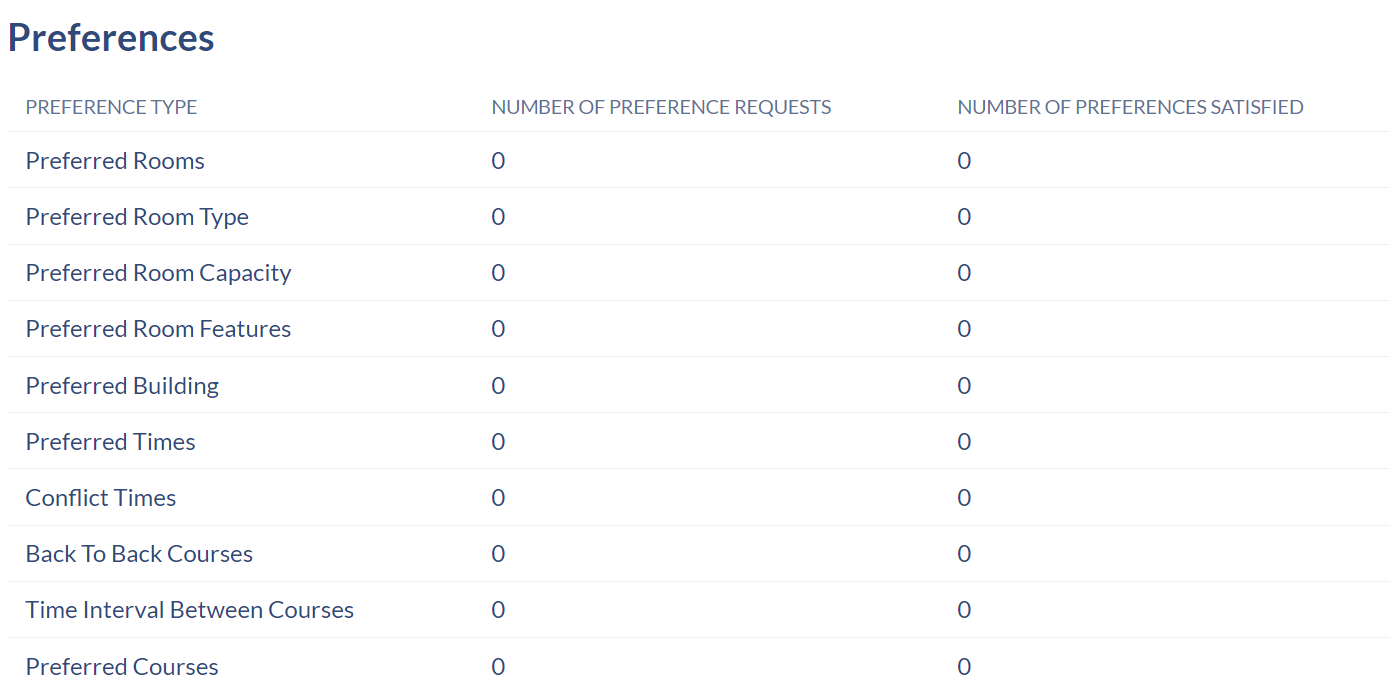This screenshot has width=1390, height=691.
Task: Select the Preferred Room Features row label
Action: point(158,329)
